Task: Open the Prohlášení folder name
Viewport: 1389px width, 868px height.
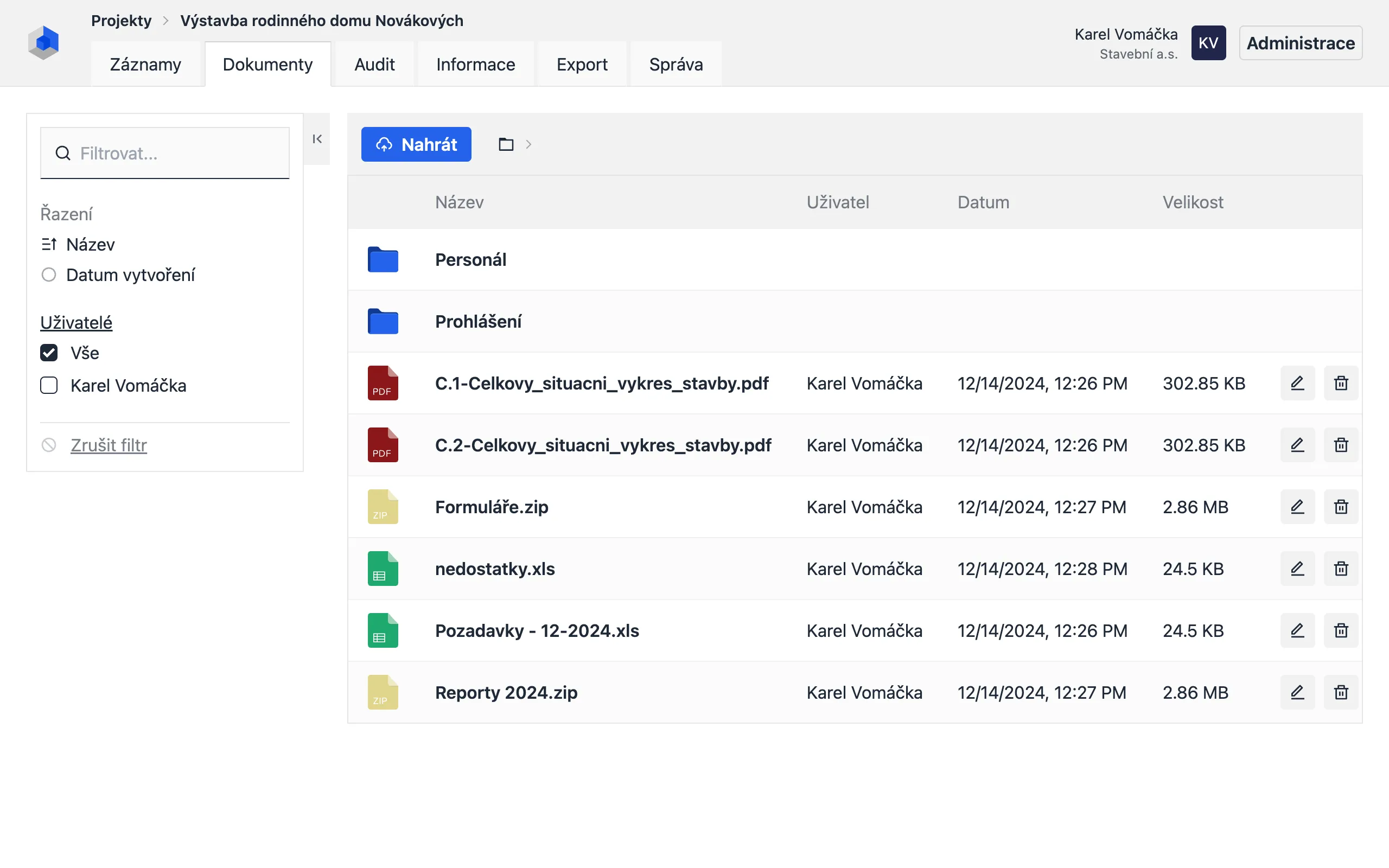Action: [478, 322]
